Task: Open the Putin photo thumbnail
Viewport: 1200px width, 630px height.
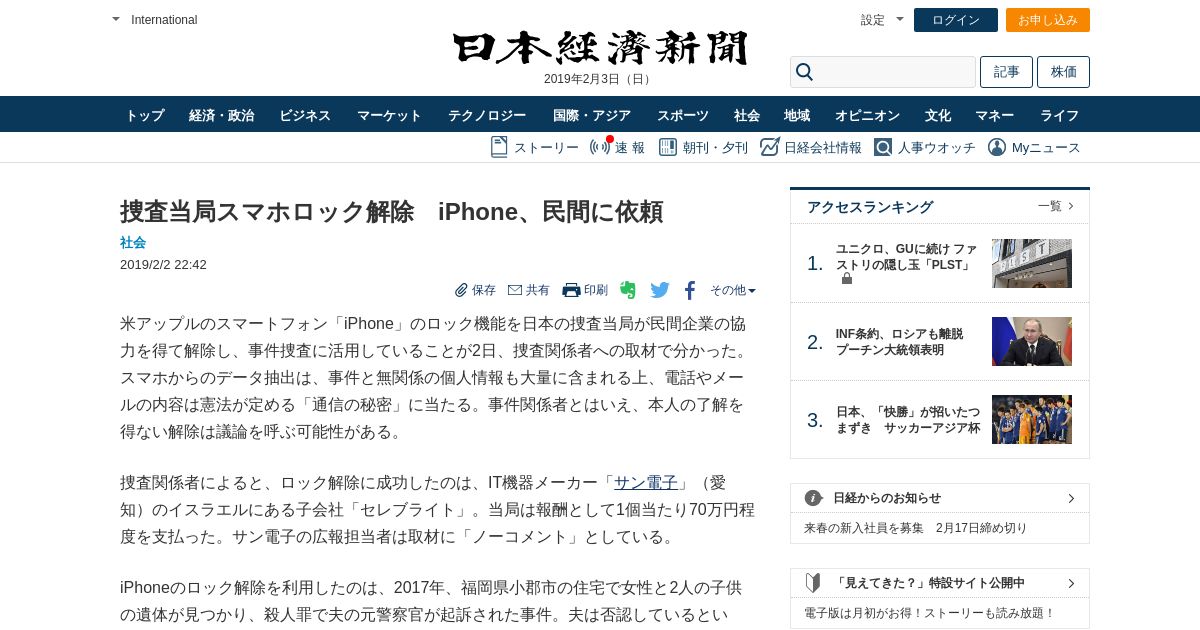Action: pos(1032,341)
